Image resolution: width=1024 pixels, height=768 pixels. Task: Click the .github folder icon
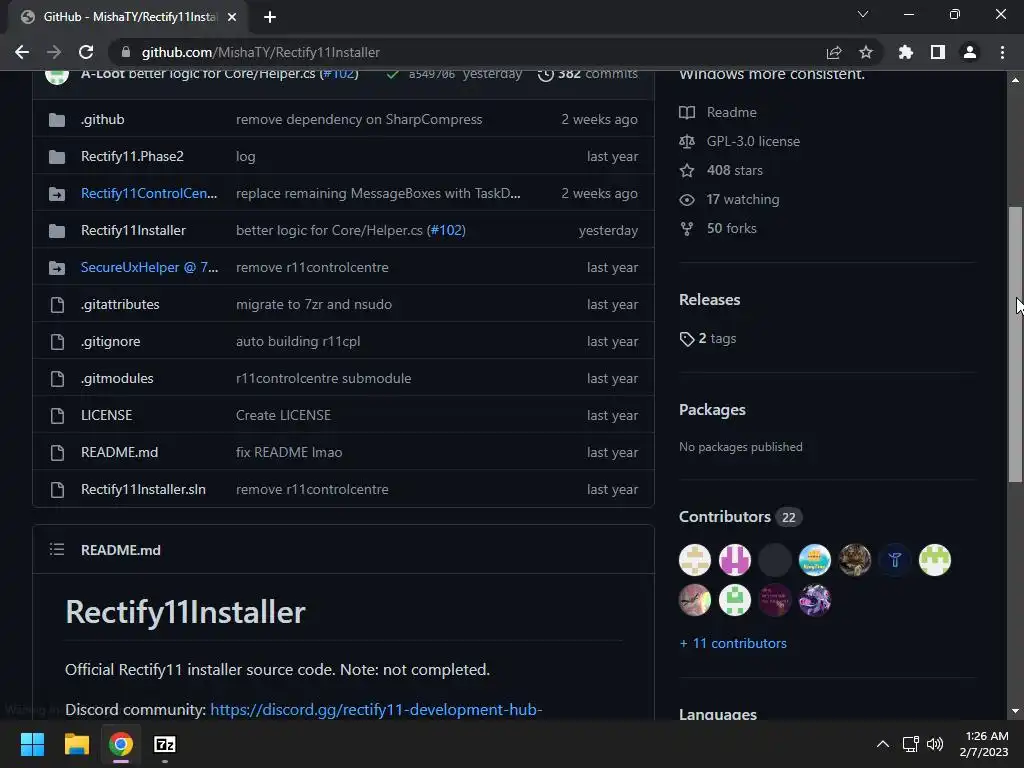coord(57,120)
